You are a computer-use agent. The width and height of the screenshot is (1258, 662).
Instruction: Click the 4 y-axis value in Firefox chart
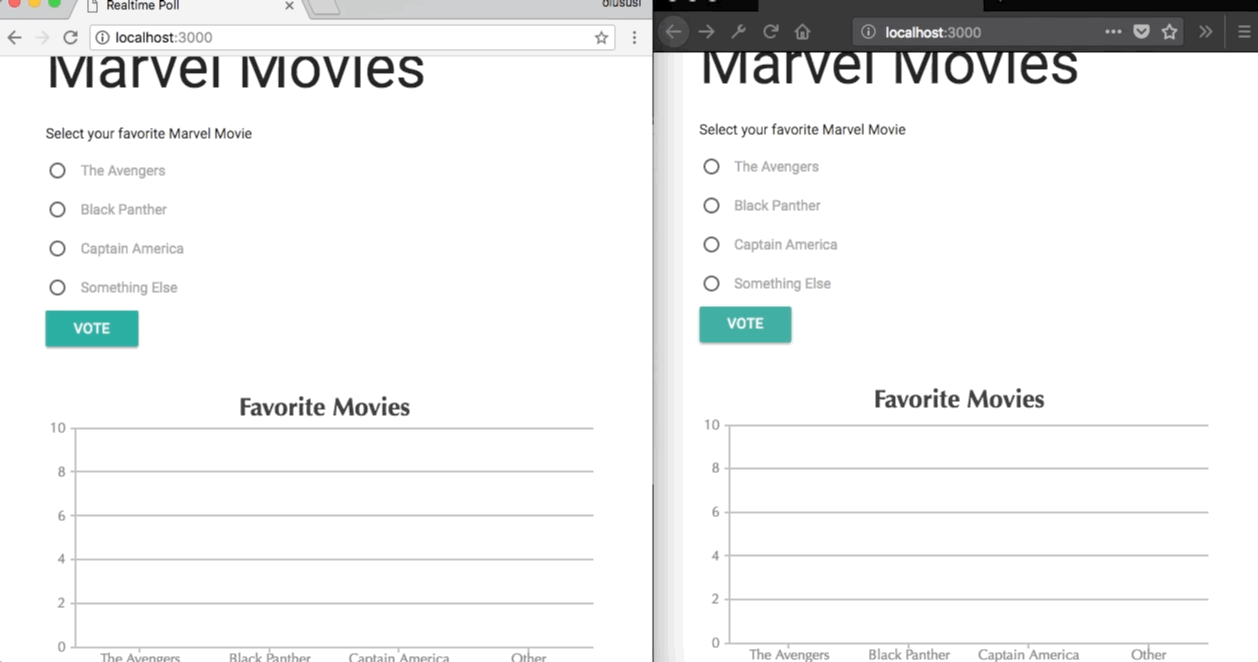click(714, 556)
